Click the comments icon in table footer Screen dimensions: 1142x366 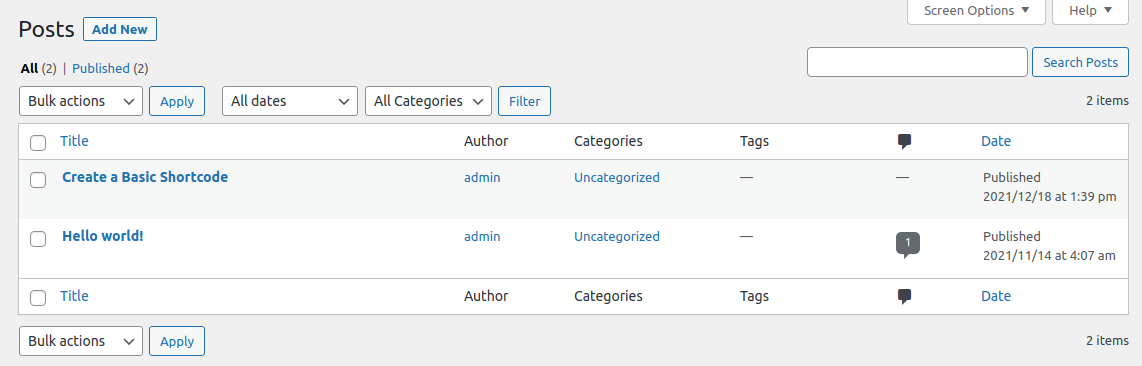(905, 297)
